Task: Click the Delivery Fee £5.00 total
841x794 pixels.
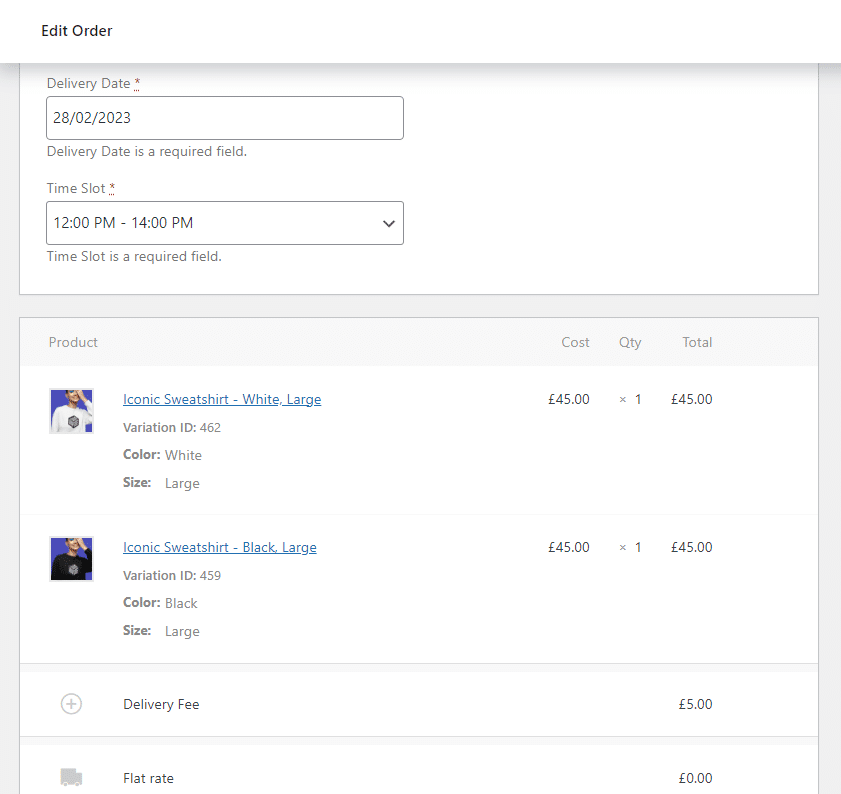Action: (x=695, y=704)
